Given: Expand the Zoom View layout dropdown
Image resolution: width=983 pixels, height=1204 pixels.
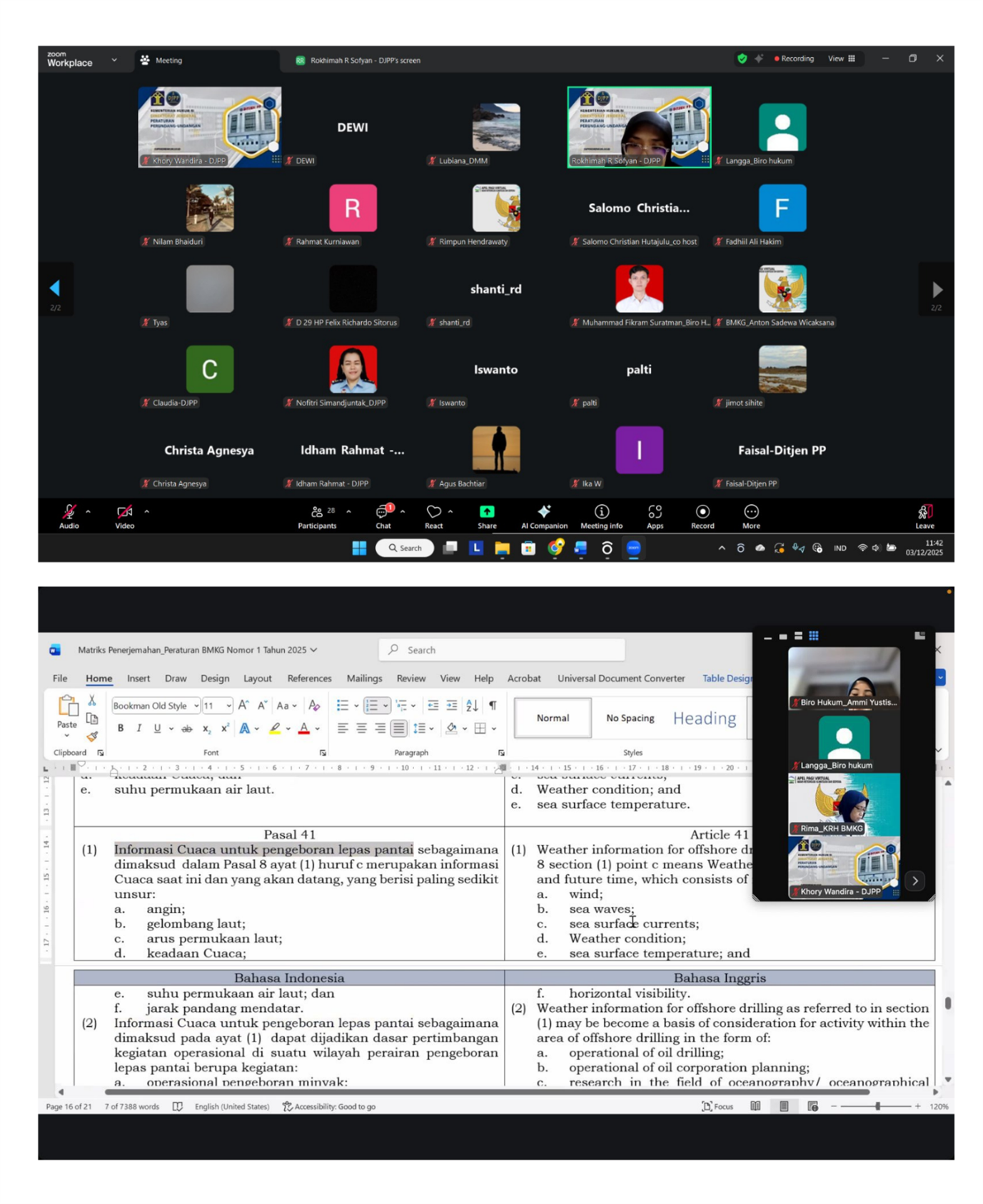Looking at the screenshot, I should pos(841,59).
